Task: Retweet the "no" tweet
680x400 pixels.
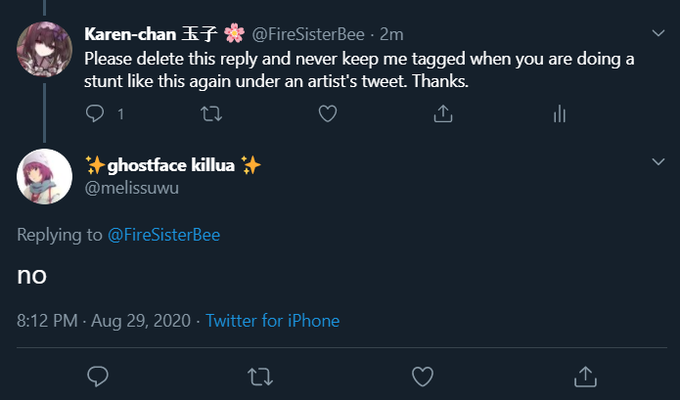Action: (259, 376)
